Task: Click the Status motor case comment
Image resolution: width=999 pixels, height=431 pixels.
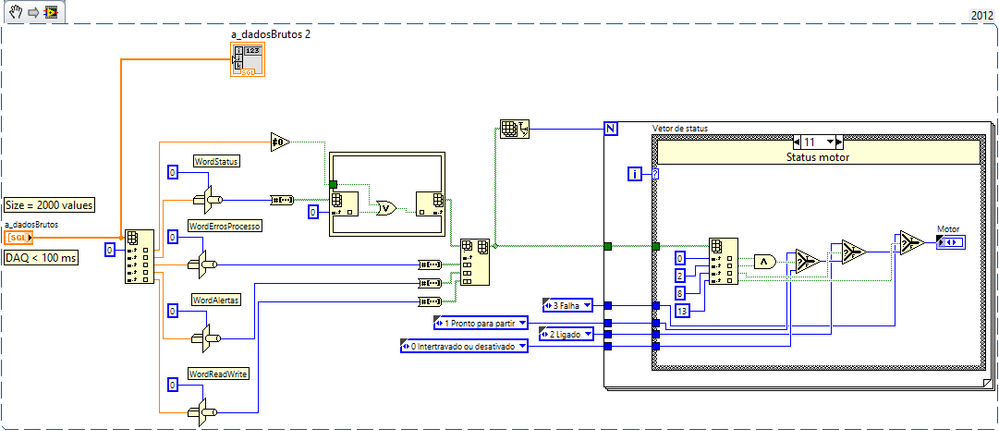Action: 818,156
